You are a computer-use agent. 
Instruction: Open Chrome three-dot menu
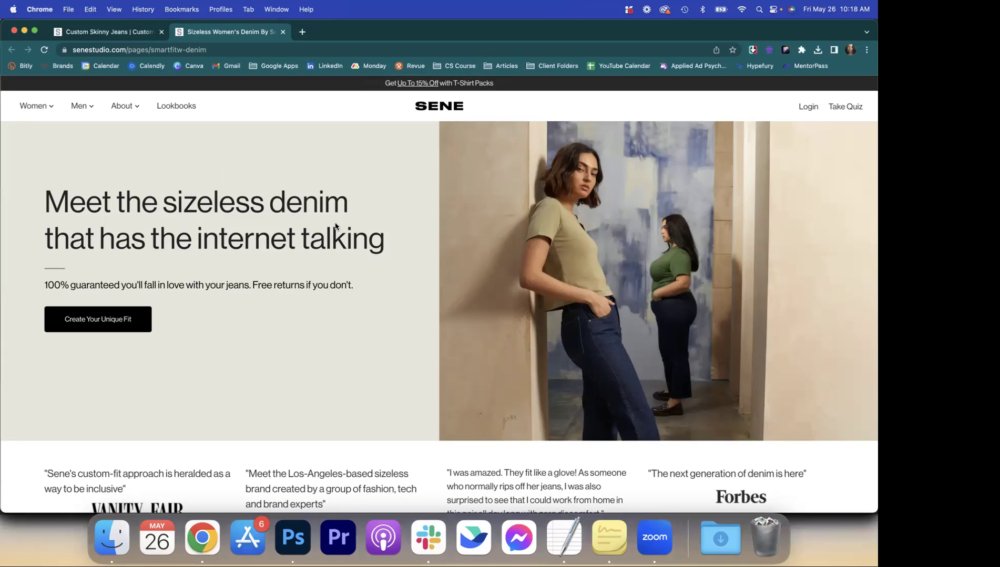867,50
